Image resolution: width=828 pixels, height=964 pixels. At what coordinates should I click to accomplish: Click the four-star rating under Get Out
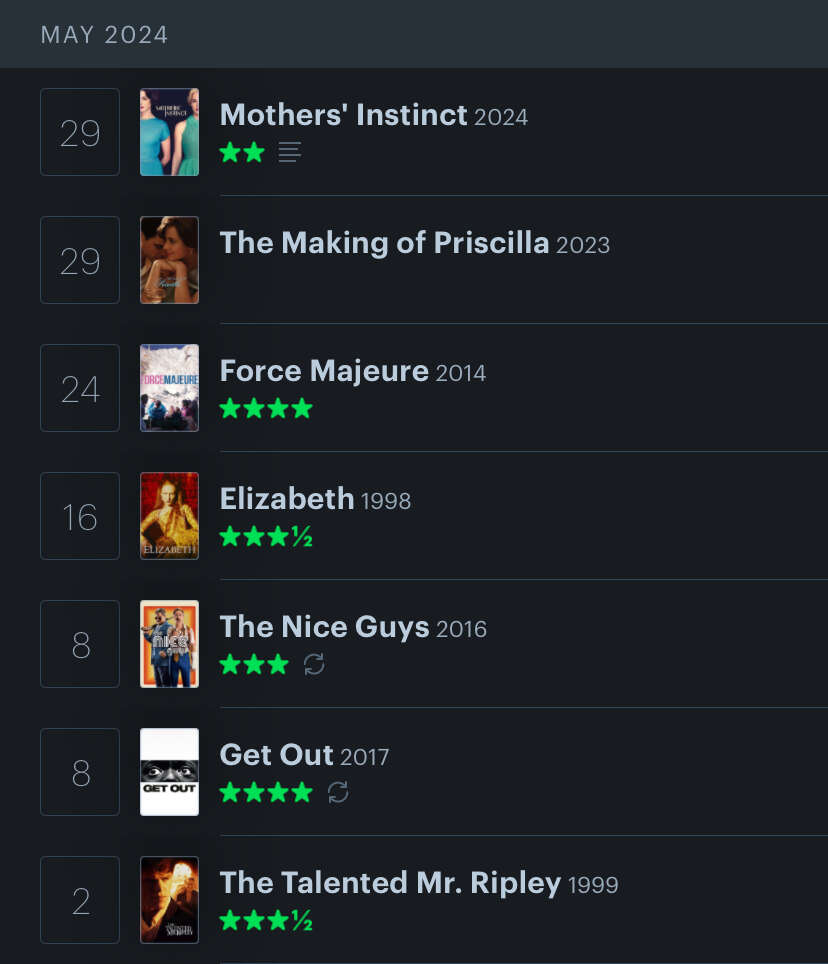coord(266,792)
